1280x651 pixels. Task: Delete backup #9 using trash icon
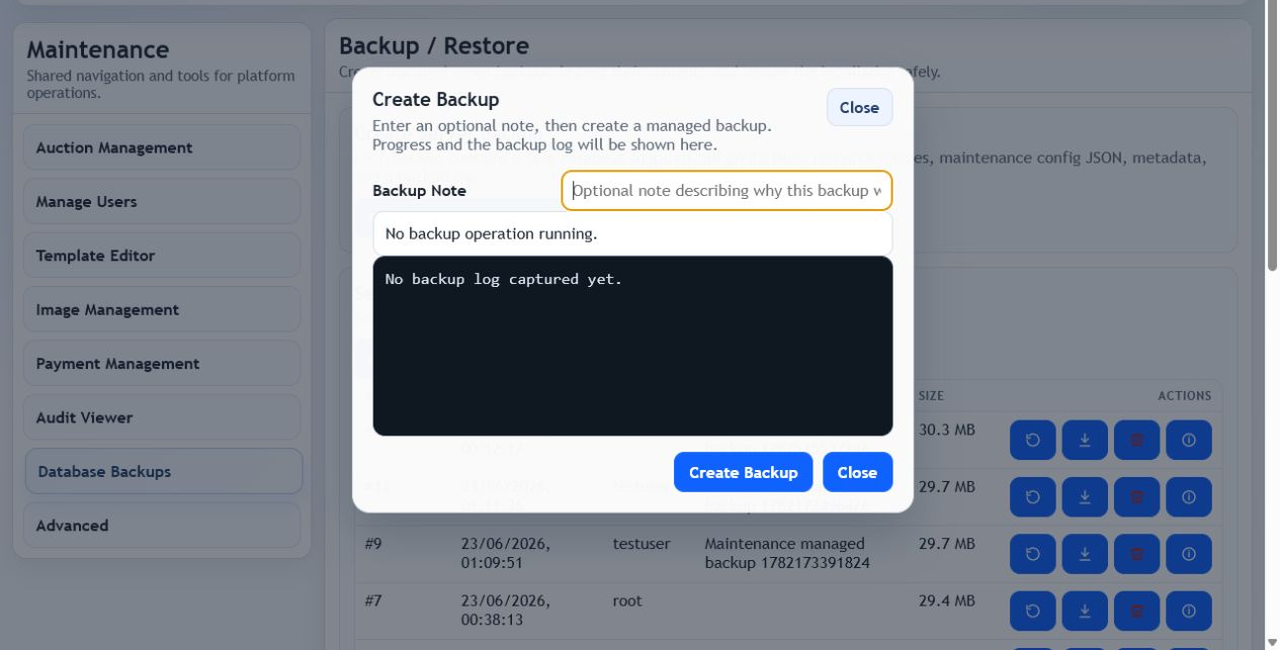tap(1137, 554)
